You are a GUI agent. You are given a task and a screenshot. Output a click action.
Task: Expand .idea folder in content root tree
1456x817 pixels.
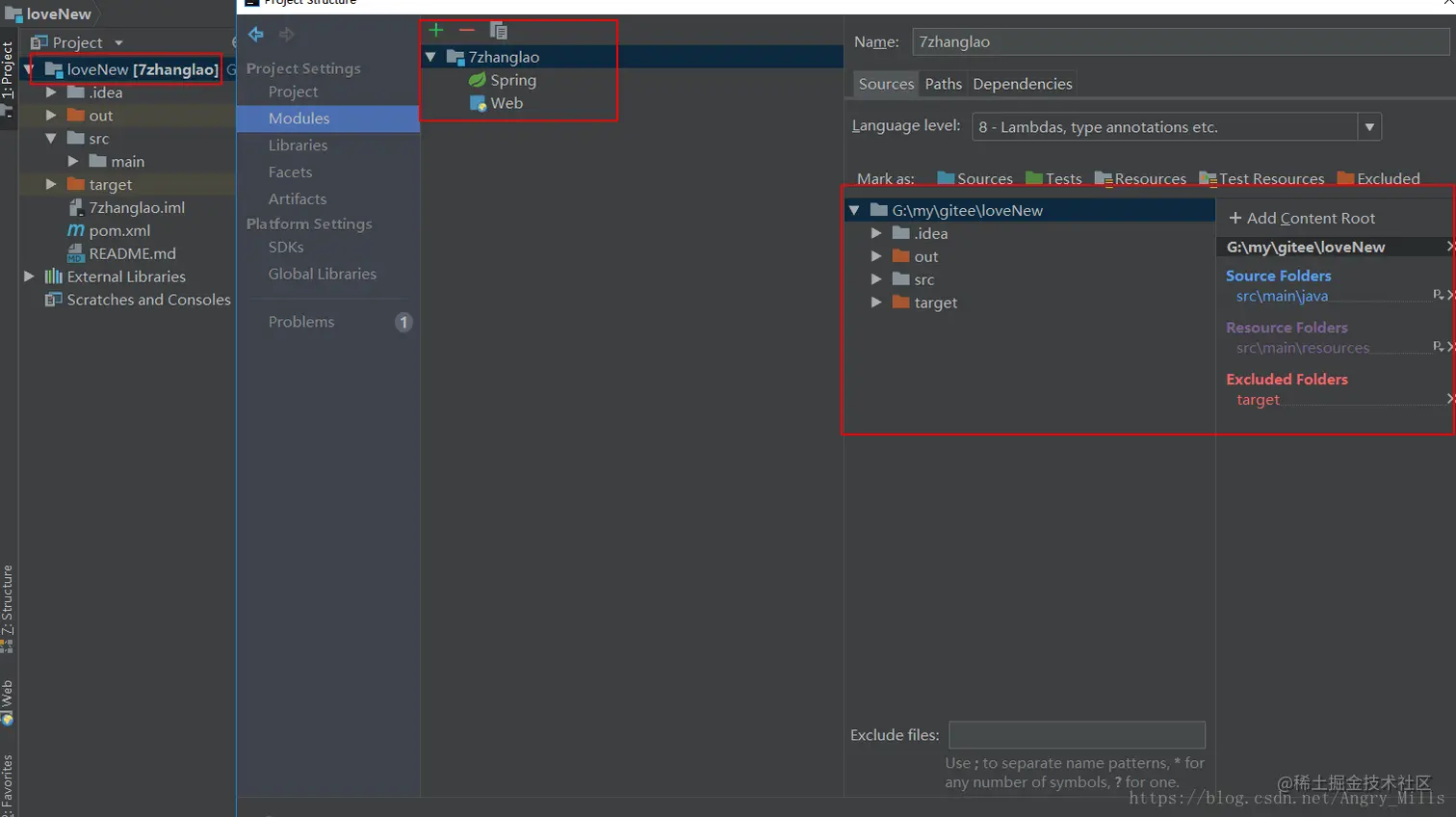pyautogui.click(x=876, y=233)
